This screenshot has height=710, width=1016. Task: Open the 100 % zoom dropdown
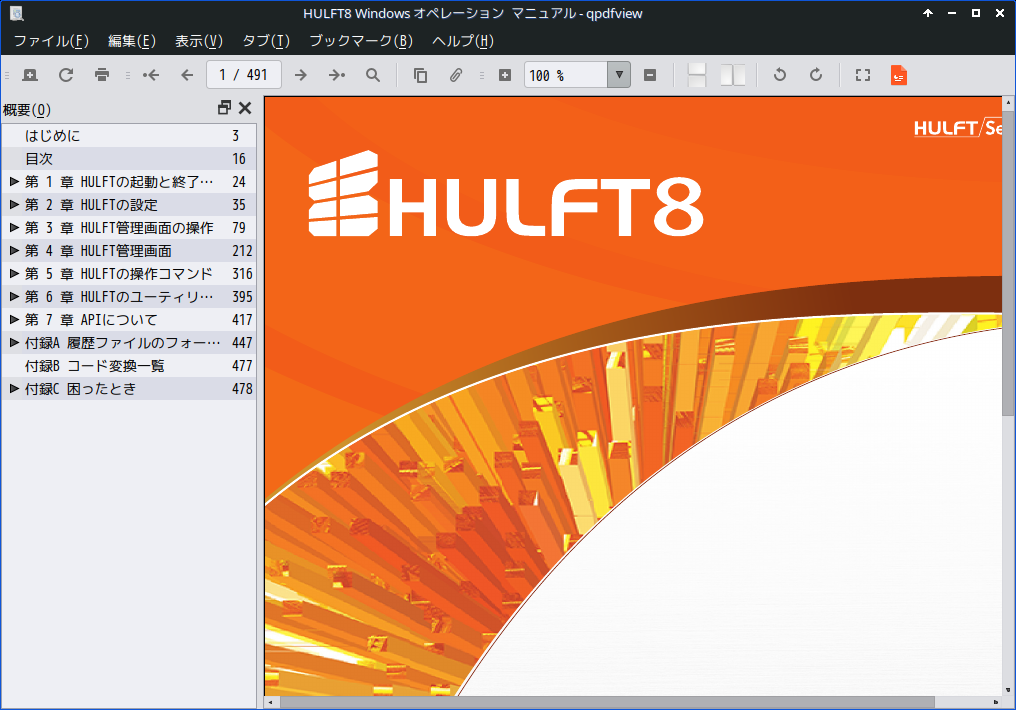(x=619, y=75)
